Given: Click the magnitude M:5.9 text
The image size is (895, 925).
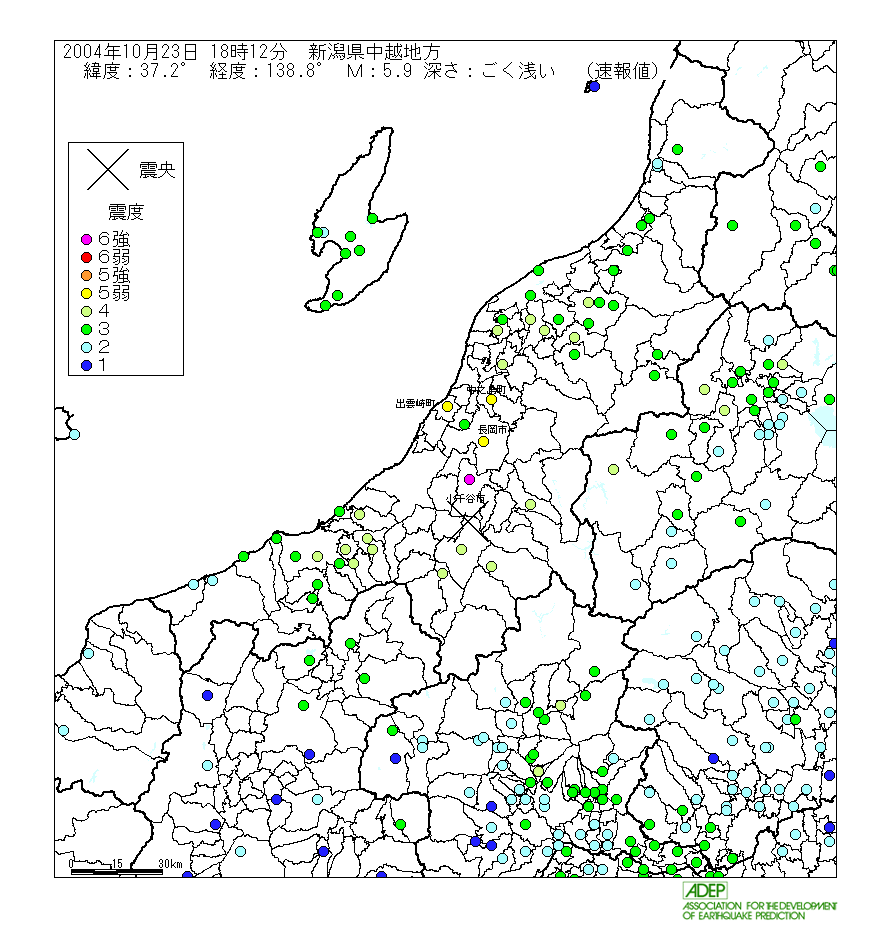Looking at the screenshot, I should pos(379,71).
